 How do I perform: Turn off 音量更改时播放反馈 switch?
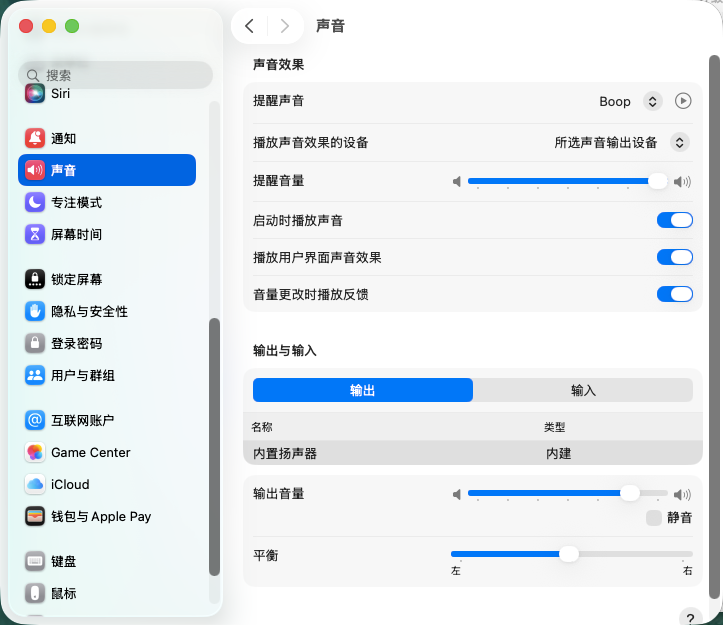(675, 294)
